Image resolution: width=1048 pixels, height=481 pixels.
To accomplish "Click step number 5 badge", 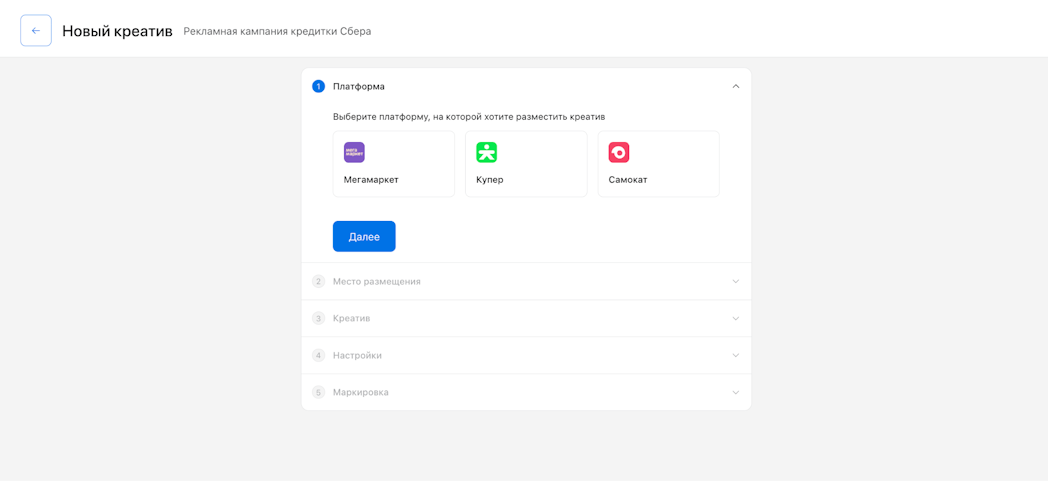I will (319, 392).
